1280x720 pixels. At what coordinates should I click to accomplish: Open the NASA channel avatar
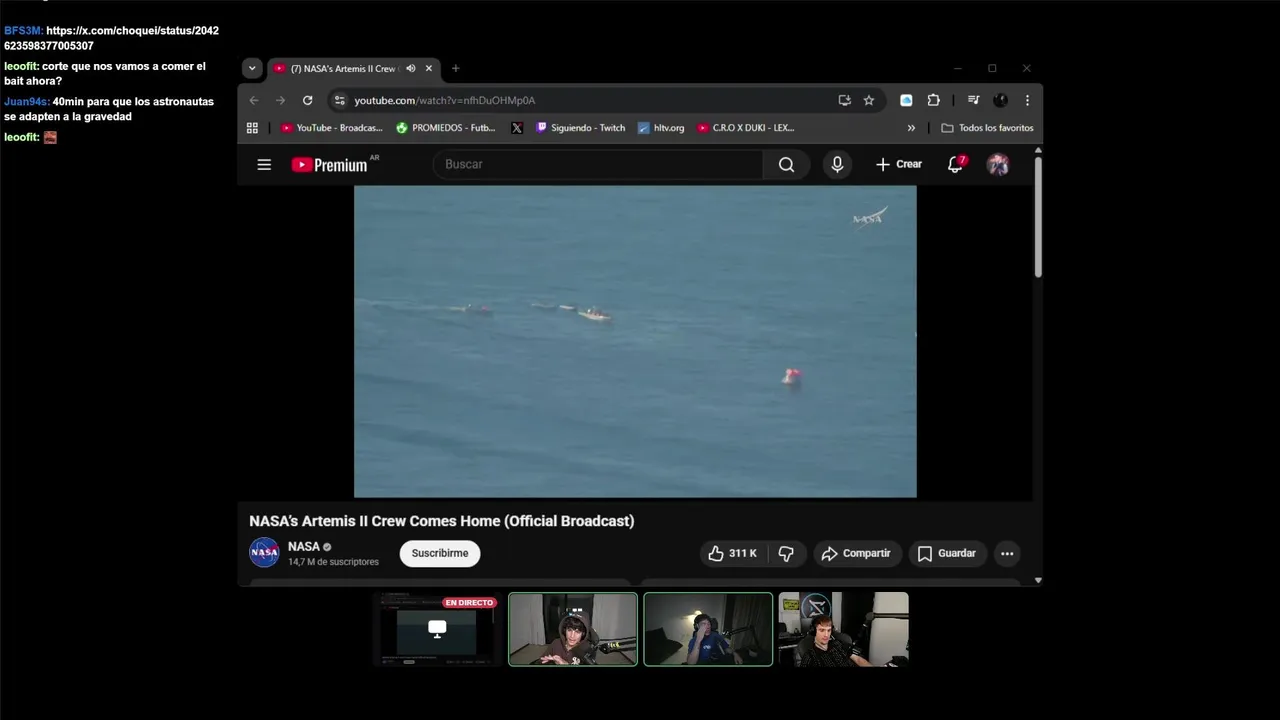tap(264, 552)
